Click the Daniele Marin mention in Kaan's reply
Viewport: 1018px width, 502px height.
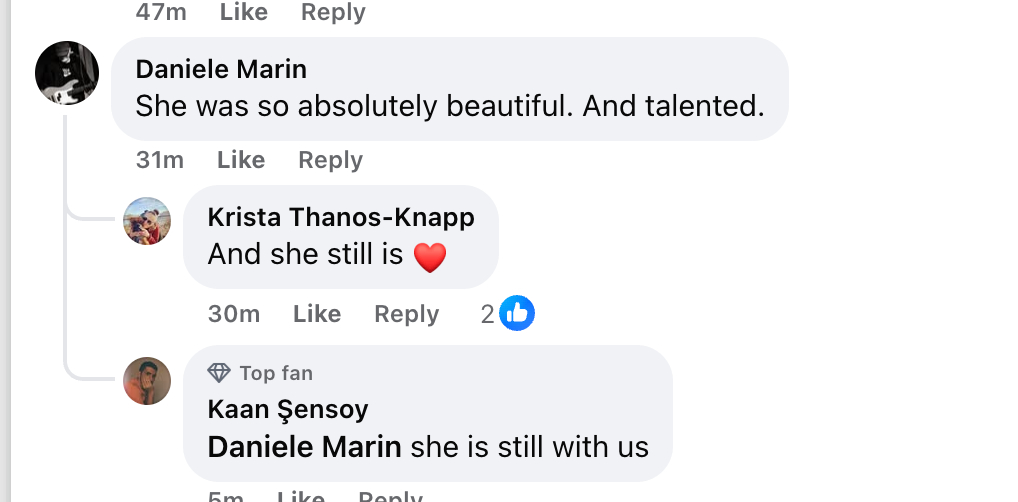[305, 447]
